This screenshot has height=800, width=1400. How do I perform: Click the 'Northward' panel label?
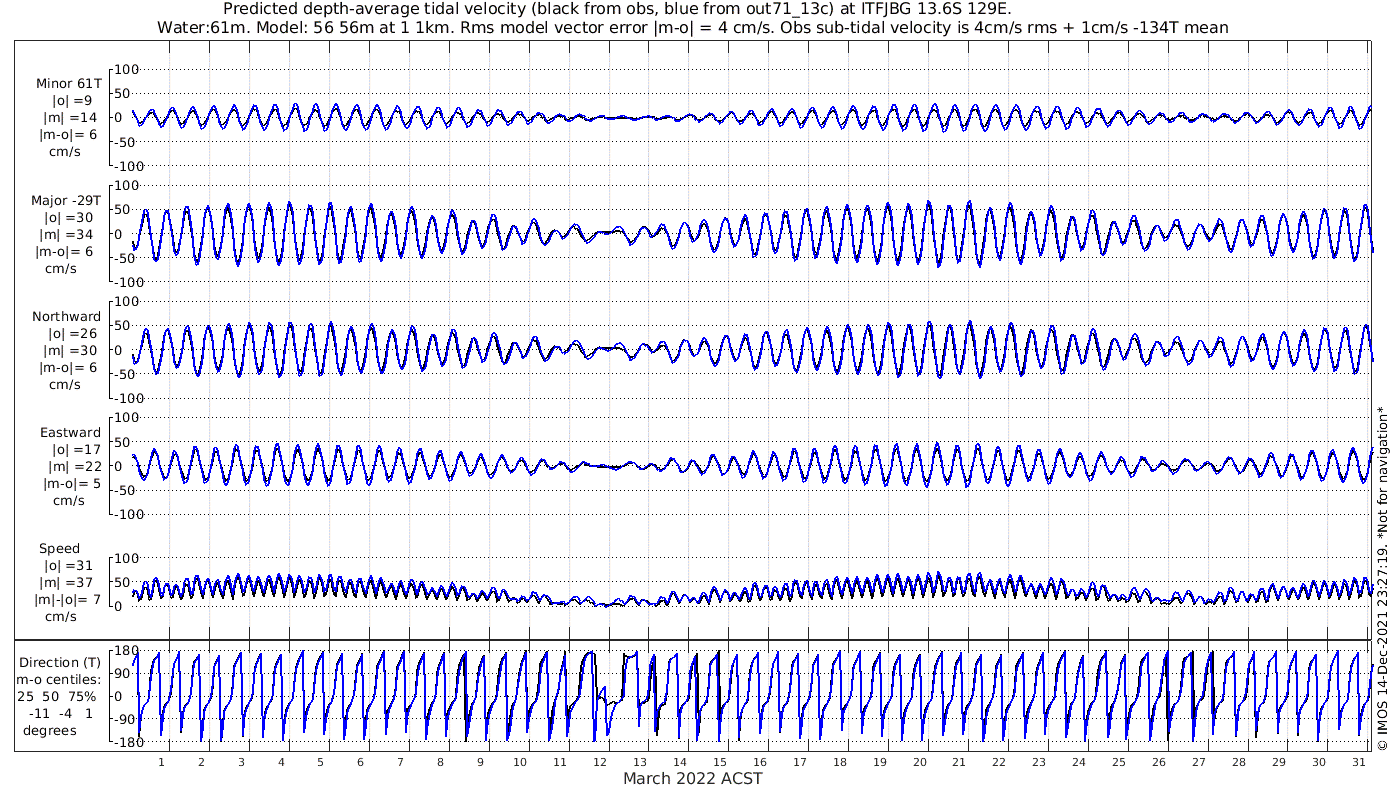point(67,317)
